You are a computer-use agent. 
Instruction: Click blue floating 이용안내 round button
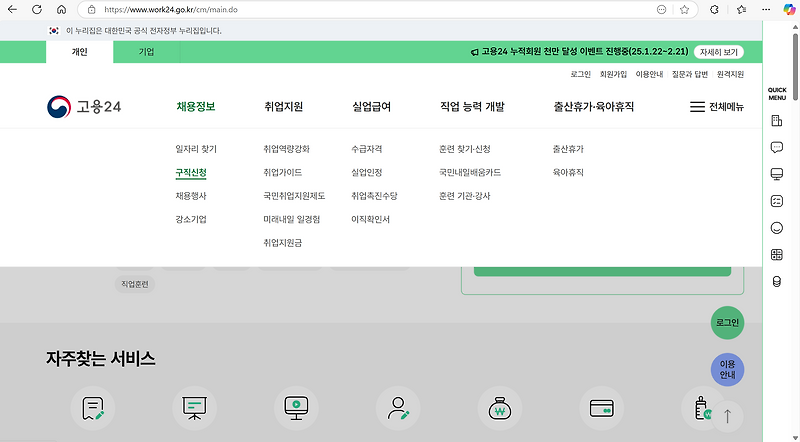pyautogui.click(x=728, y=370)
